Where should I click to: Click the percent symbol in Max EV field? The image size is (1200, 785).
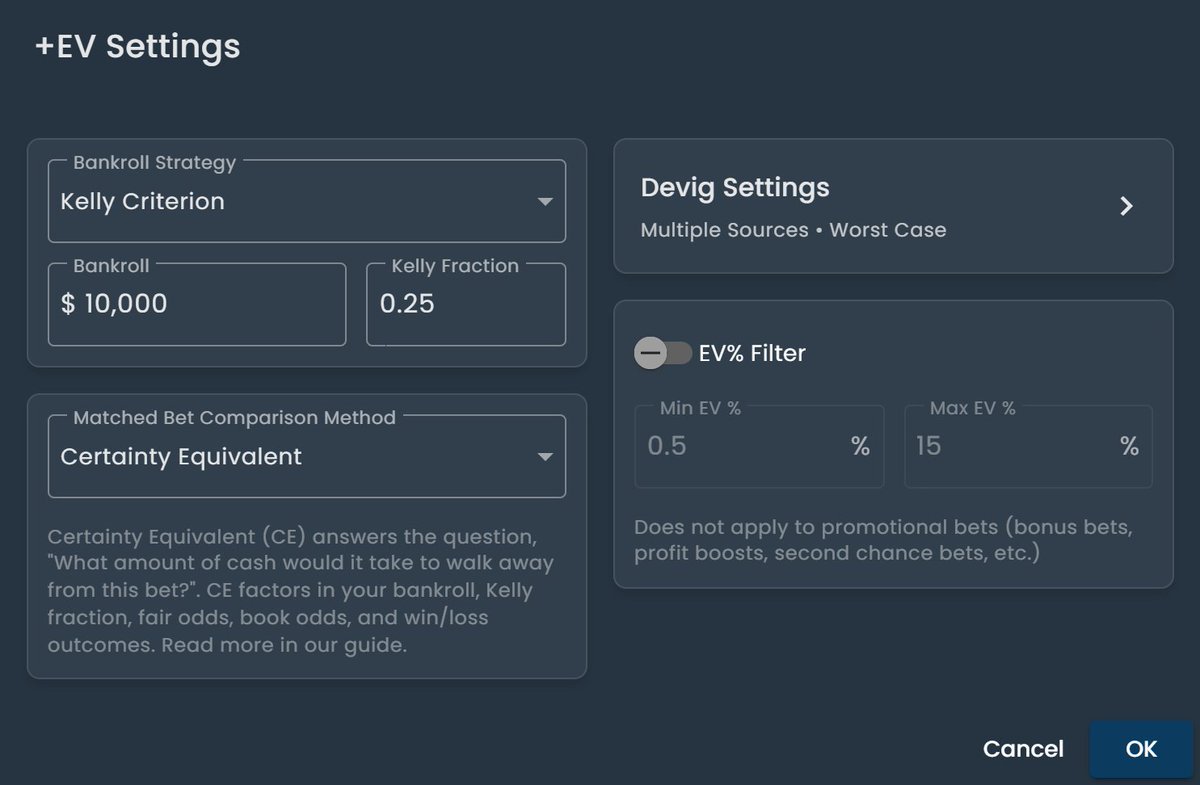[1129, 446]
